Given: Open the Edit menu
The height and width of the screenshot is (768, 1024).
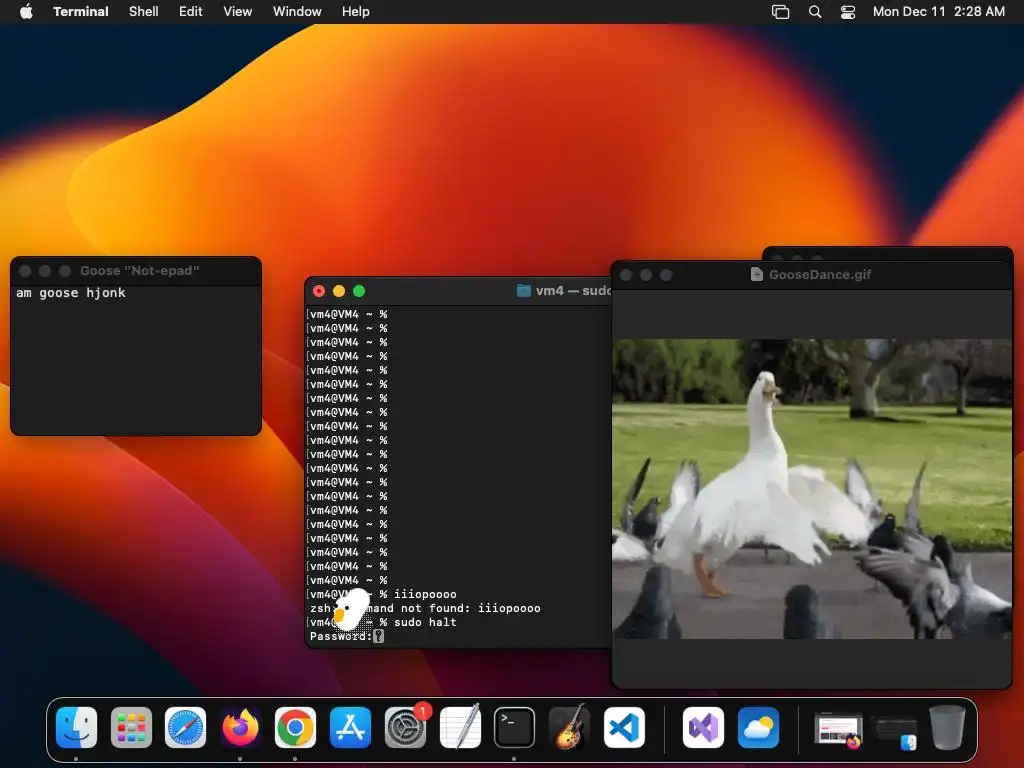Looking at the screenshot, I should coord(191,11).
